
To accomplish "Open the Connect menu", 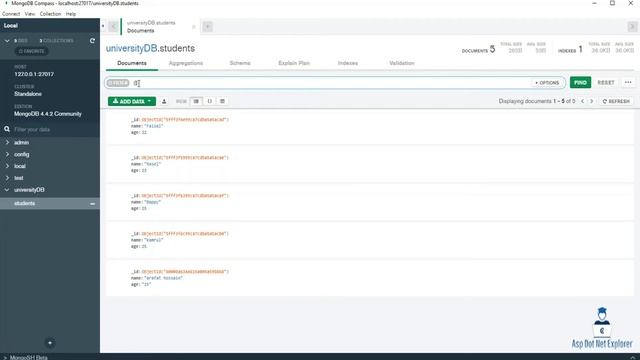I will tap(11, 14).
